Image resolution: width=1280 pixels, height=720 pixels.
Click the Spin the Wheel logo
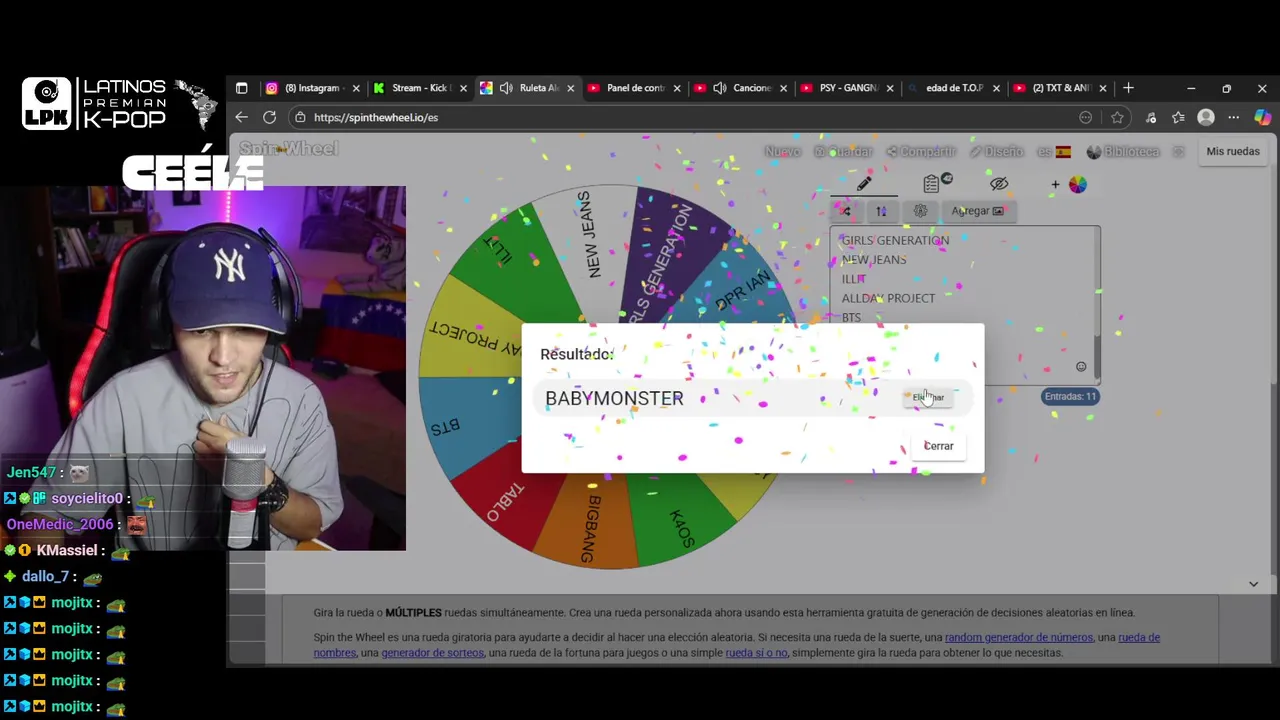tap(289, 149)
